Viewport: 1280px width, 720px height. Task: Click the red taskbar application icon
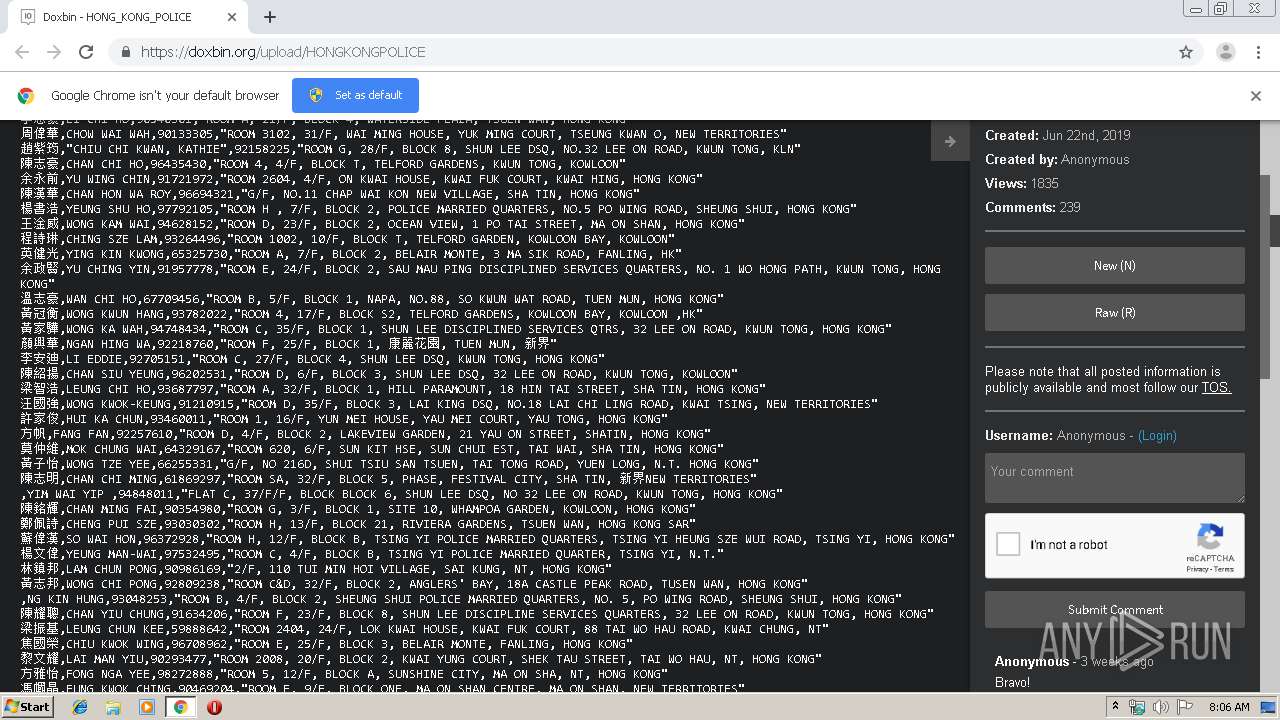click(214, 707)
